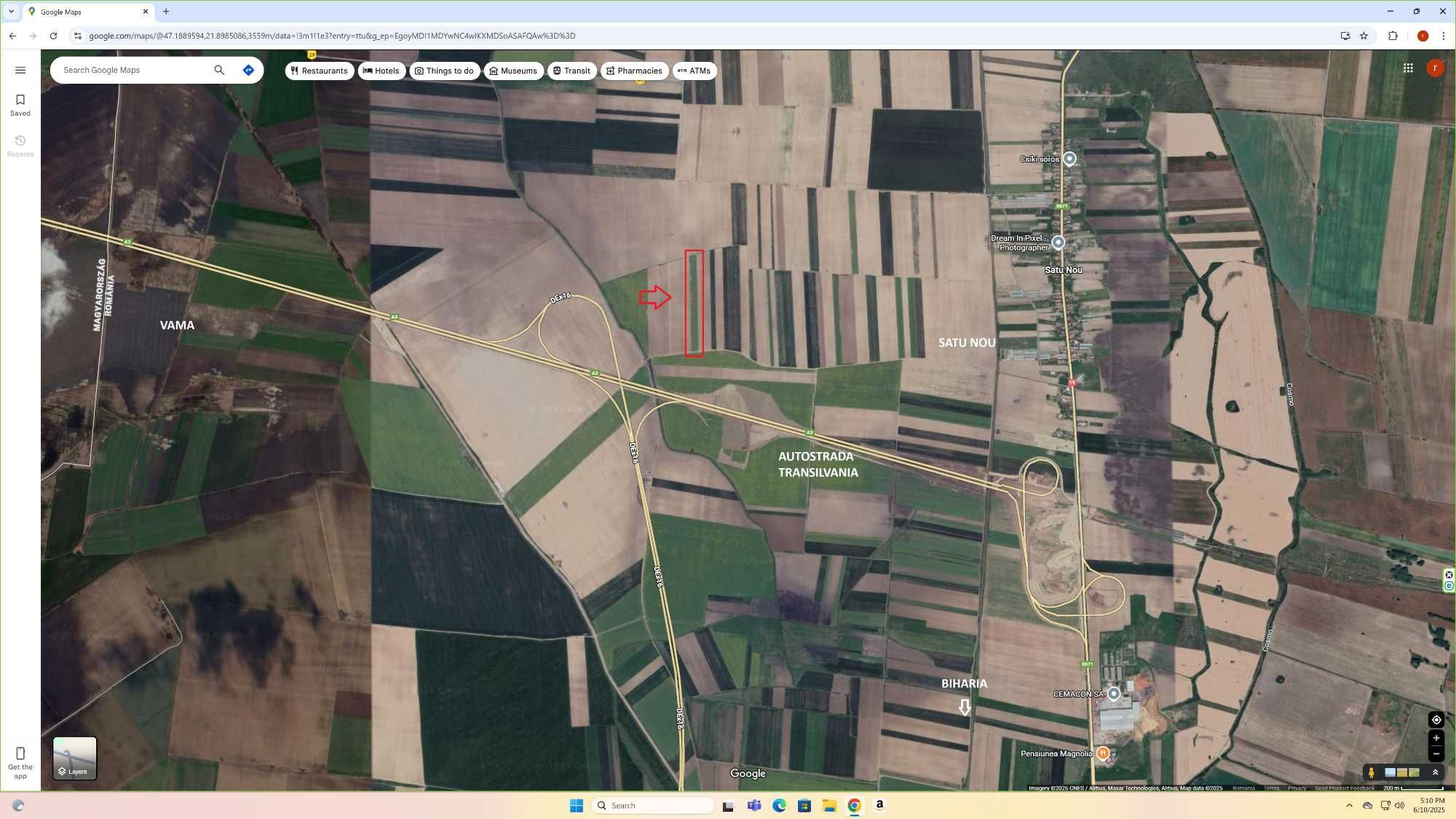
Task: Click the search magnifier icon
Action: (x=219, y=71)
